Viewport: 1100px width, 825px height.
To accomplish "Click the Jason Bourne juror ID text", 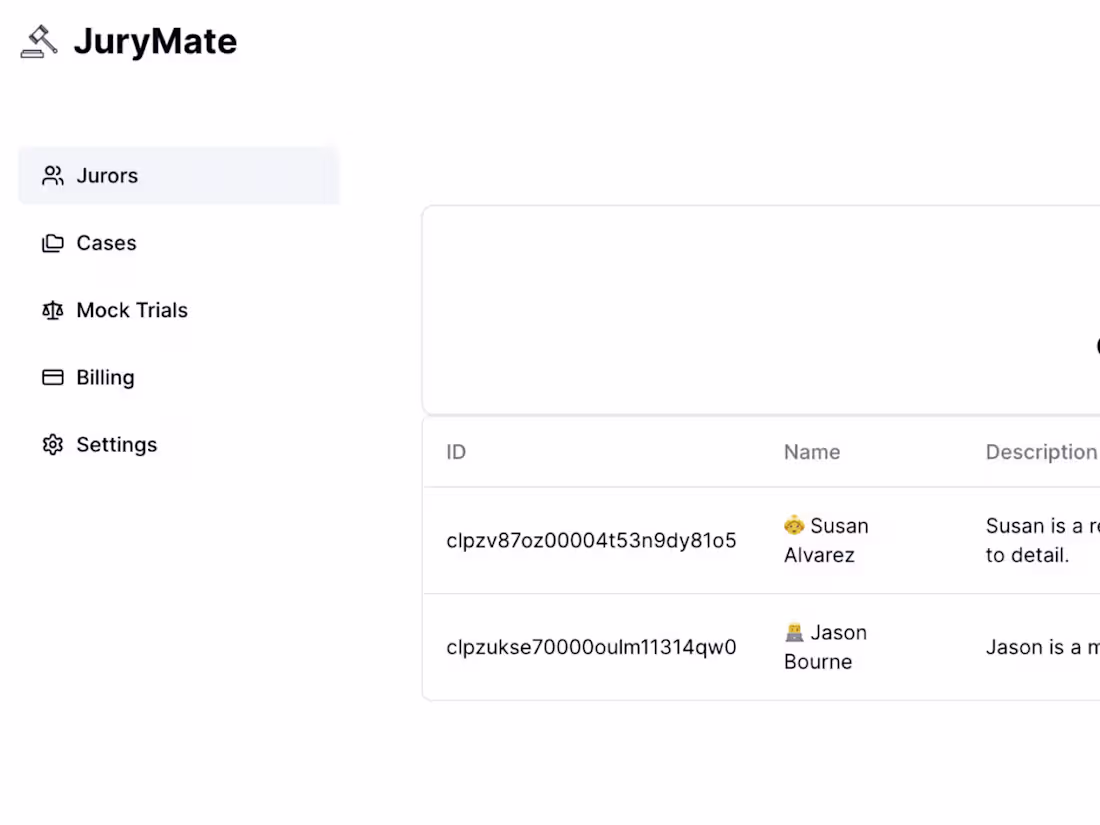I will click(x=590, y=647).
